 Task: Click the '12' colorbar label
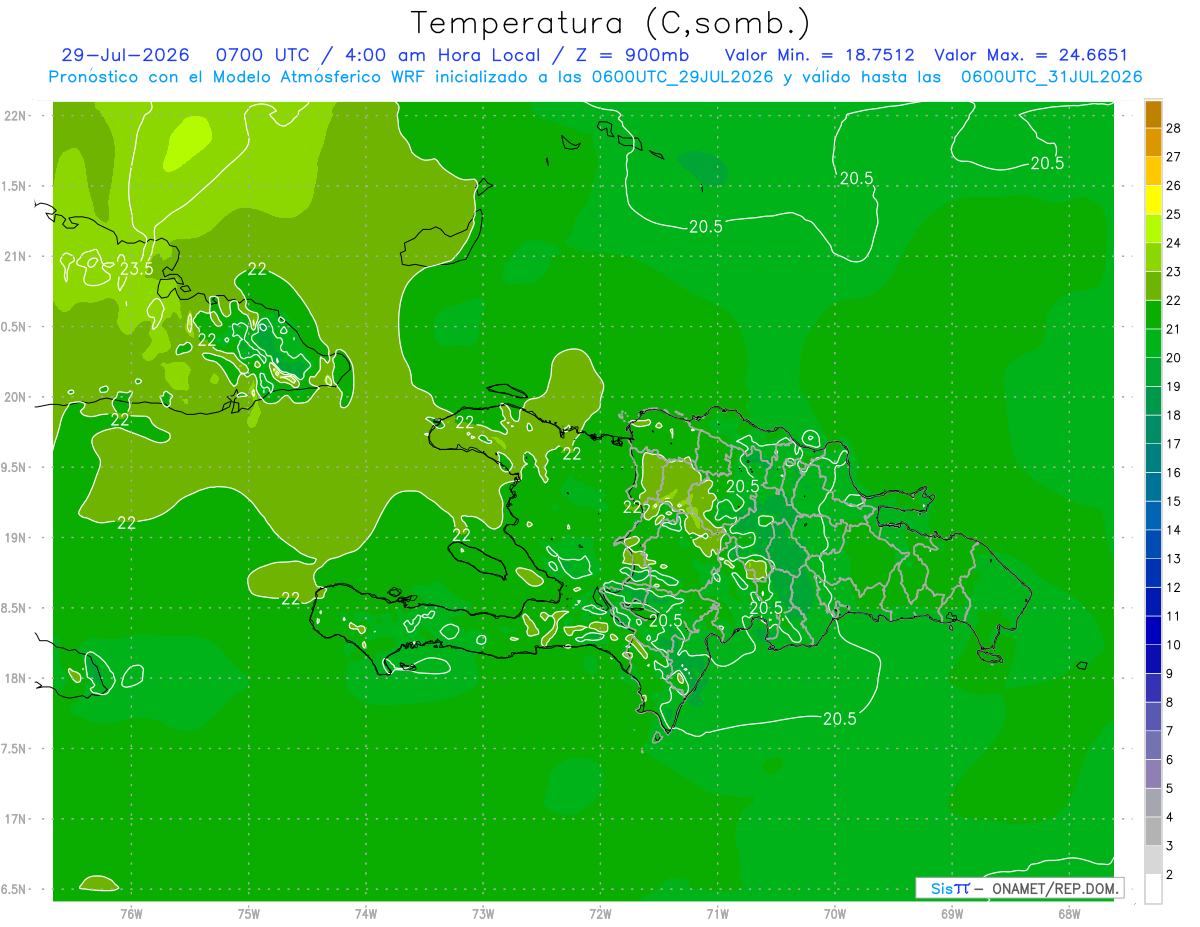[1173, 588]
